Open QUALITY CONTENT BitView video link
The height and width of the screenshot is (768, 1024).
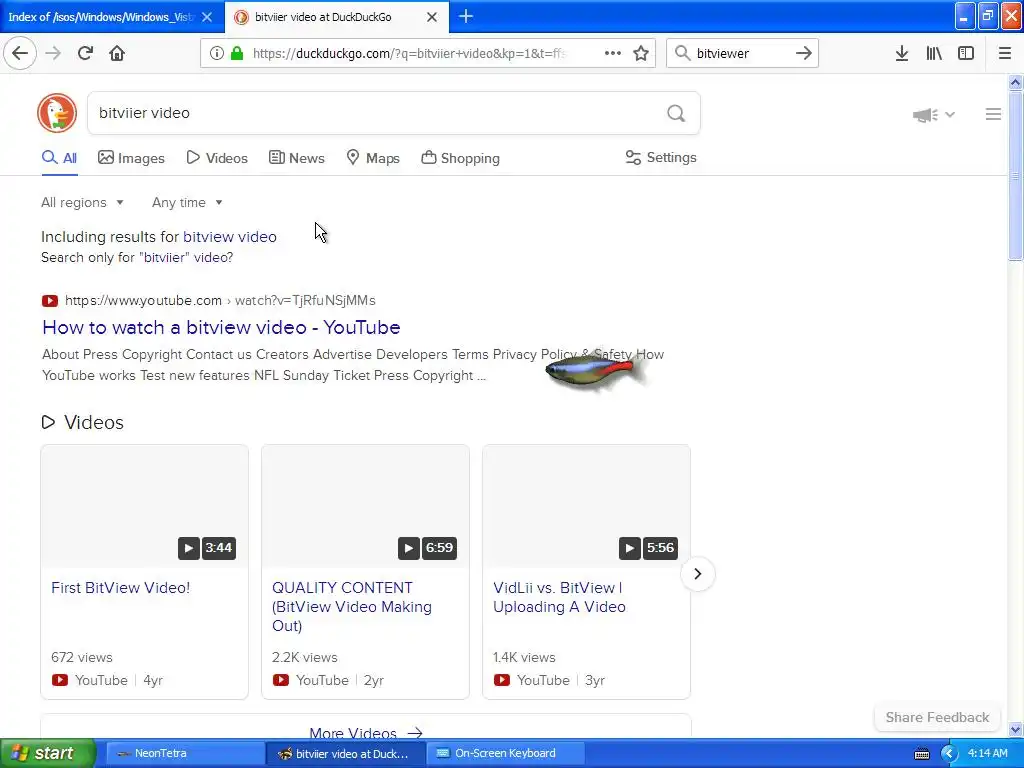point(351,607)
